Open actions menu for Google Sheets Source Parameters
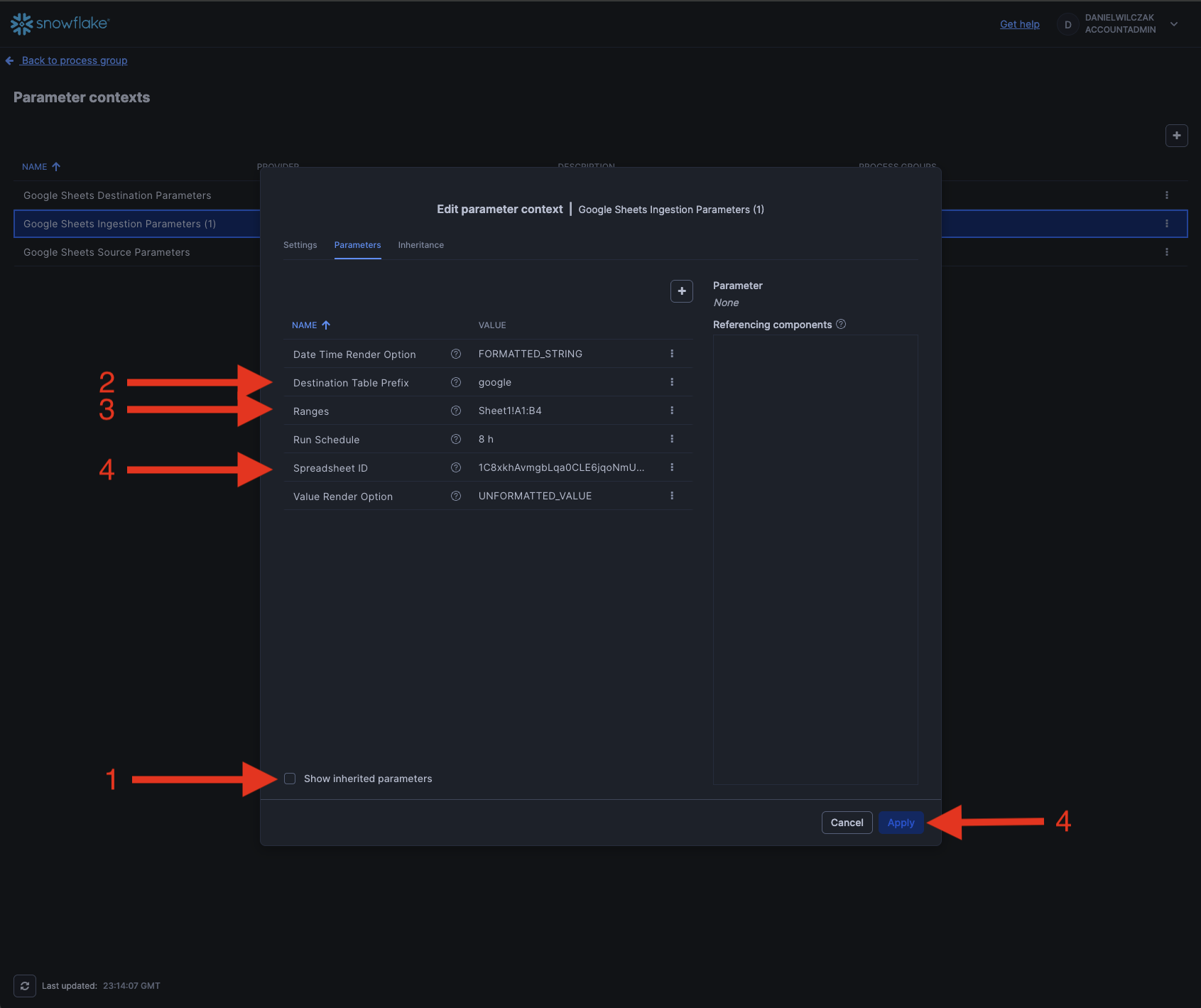This screenshot has height=1008, width=1201. 1166,252
